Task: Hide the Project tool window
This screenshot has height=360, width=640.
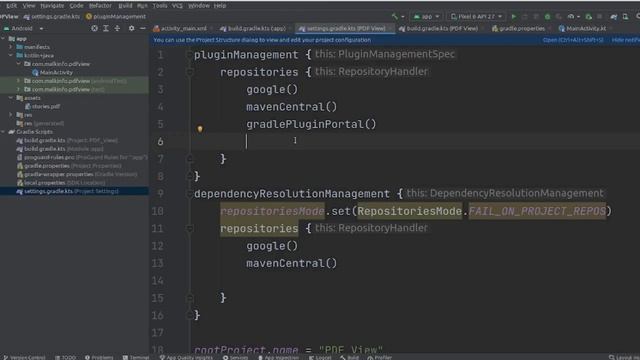Action: pos(142,29)
